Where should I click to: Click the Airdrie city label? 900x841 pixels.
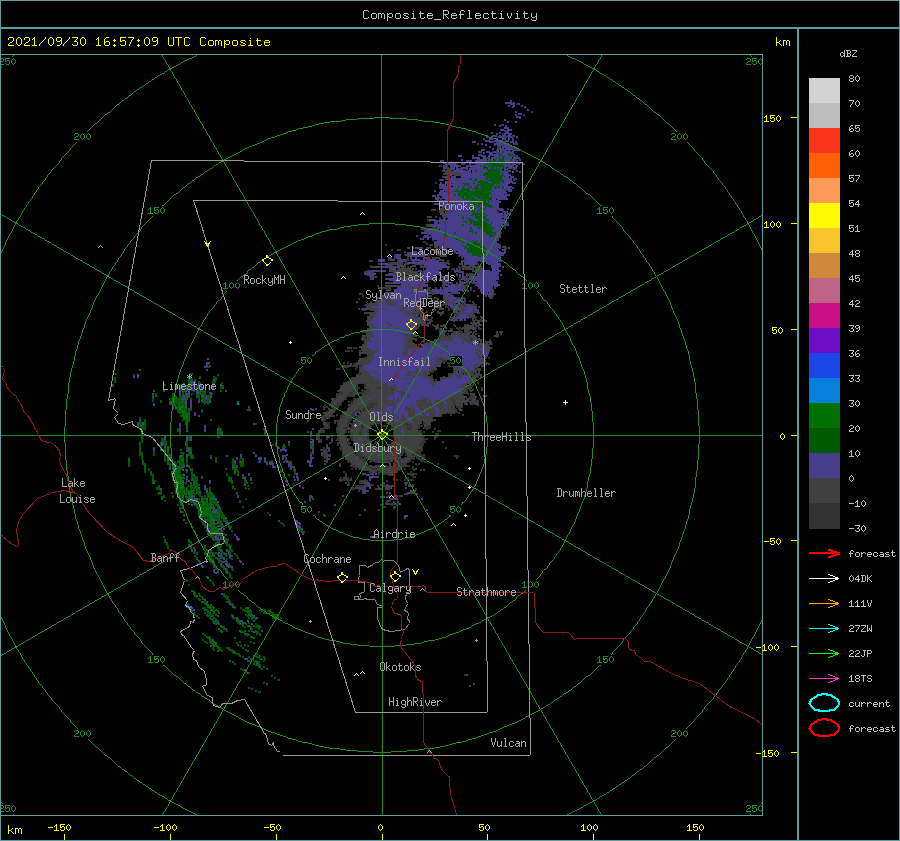coord(394,534)
